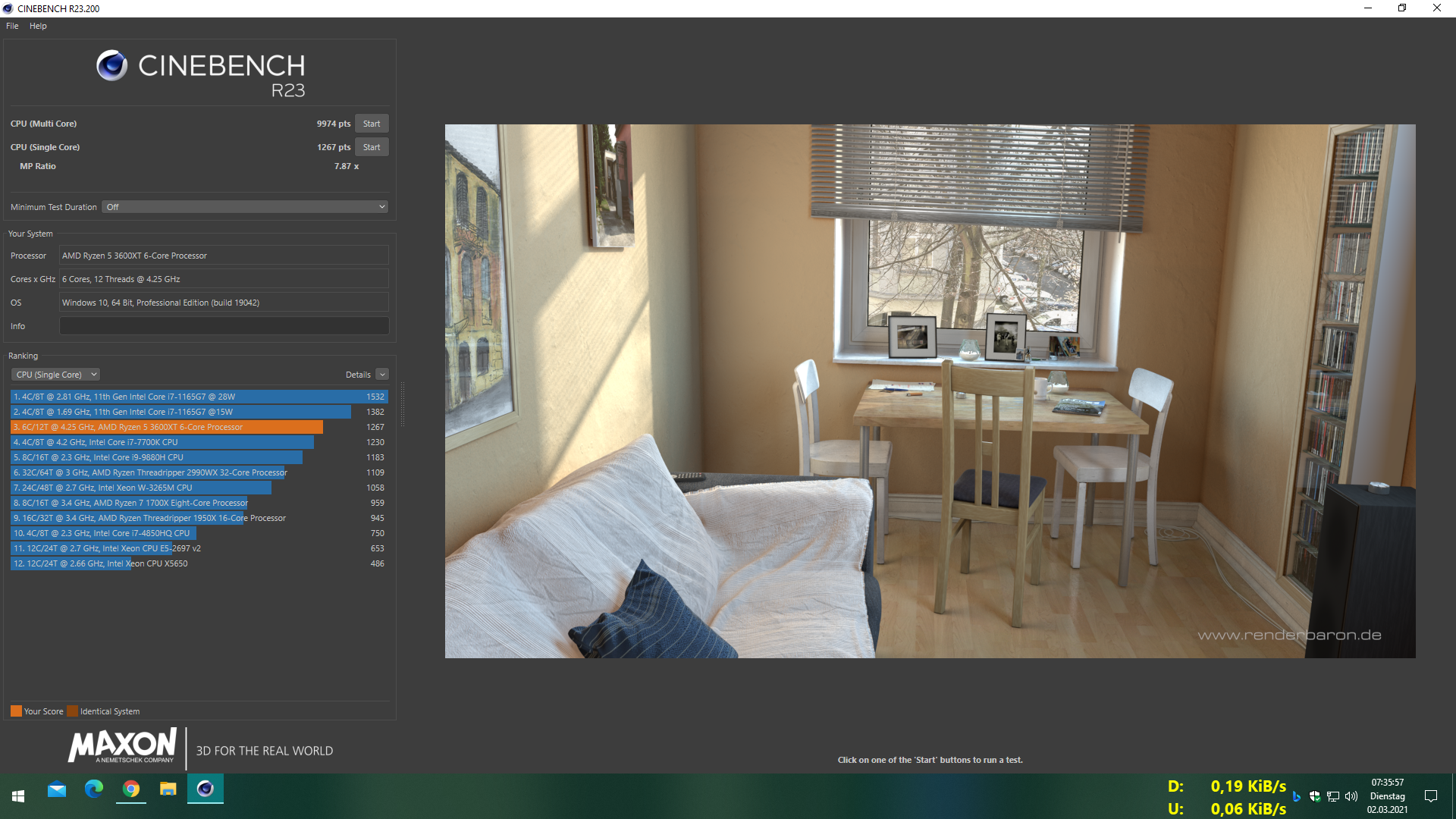1456x819 pixels.
Task: Open CPU (Single Core) ranking dropdown
Action: click(55, 375)
